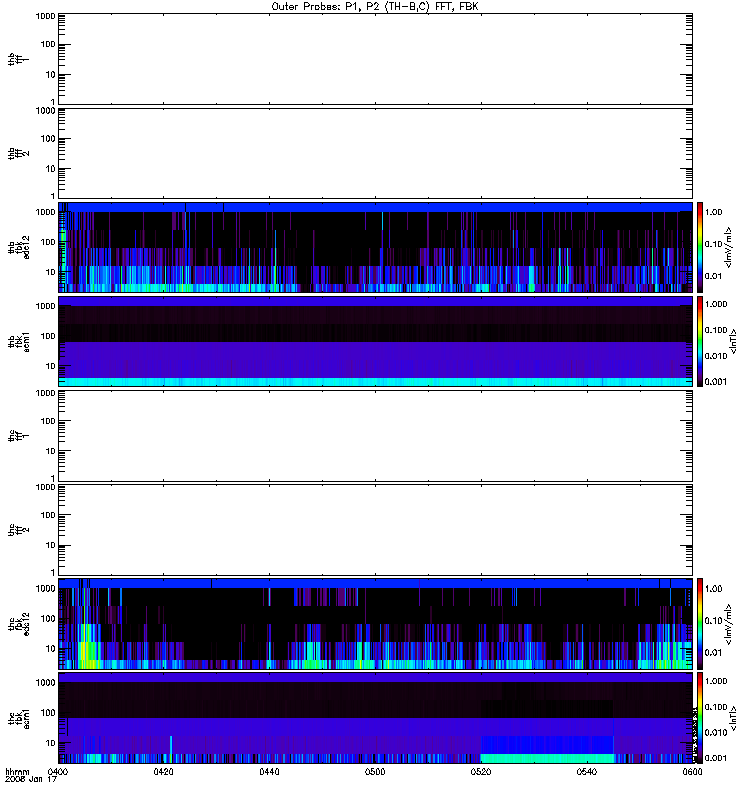
Task: Click the plot title 'Outer Probes: P1, P2 (TH-B,C) FFT, FBK'
Action: [375, 7]
